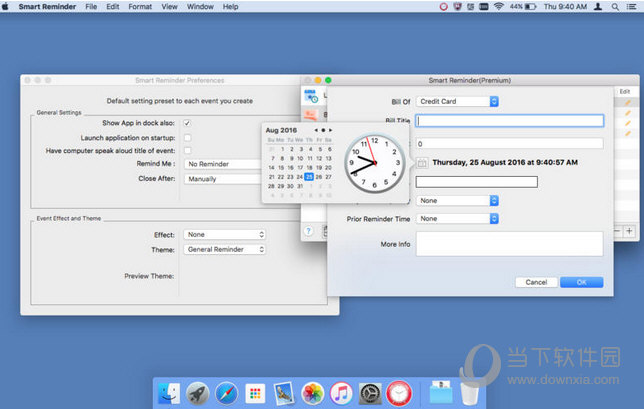
Task: Open the Edit menu in the menu bar
Action: (113, 7)
